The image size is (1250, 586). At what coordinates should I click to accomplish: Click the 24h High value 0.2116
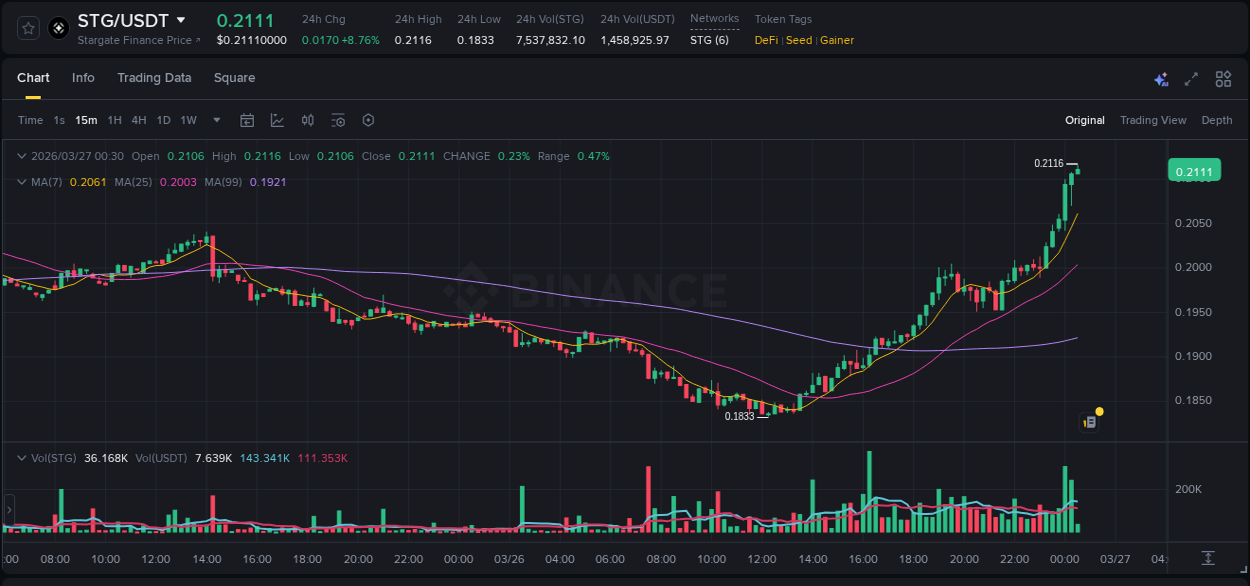[413, 40]
